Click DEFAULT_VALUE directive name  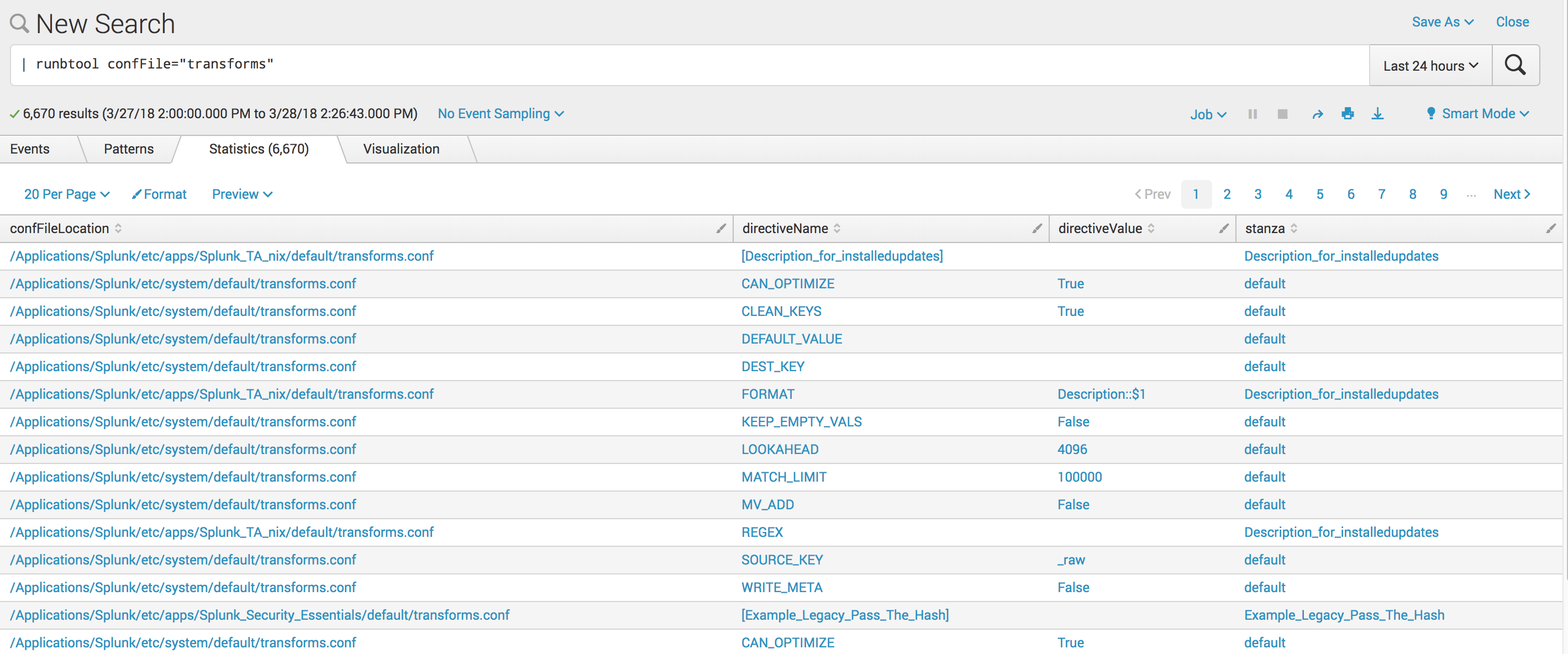(x=791, y=339)
